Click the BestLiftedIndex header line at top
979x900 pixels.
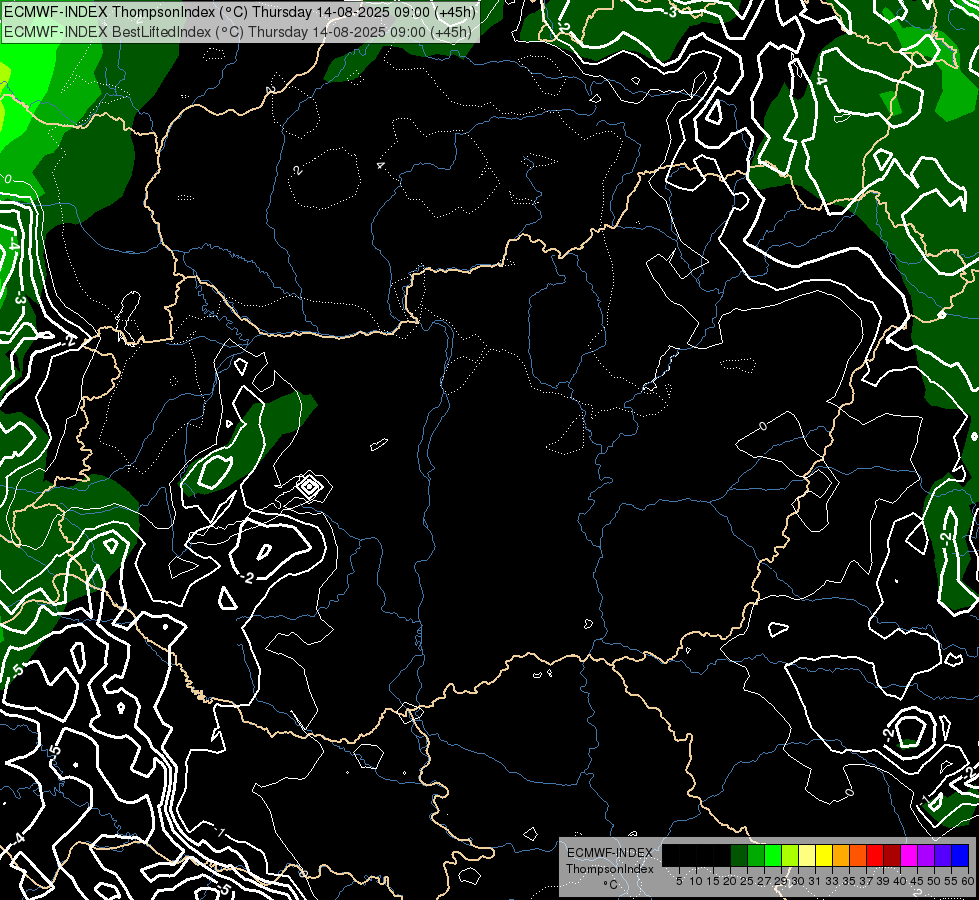tap(238, 32)
